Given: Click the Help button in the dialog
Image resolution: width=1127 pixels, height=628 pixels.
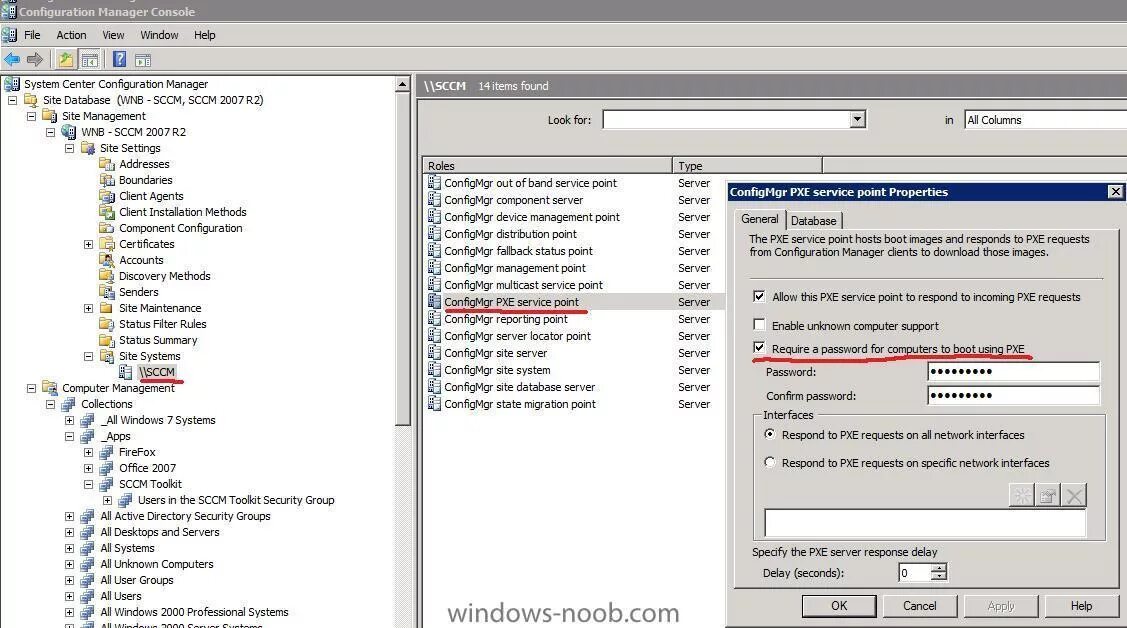Looking at the screenshot, I should click(1081, 606).
